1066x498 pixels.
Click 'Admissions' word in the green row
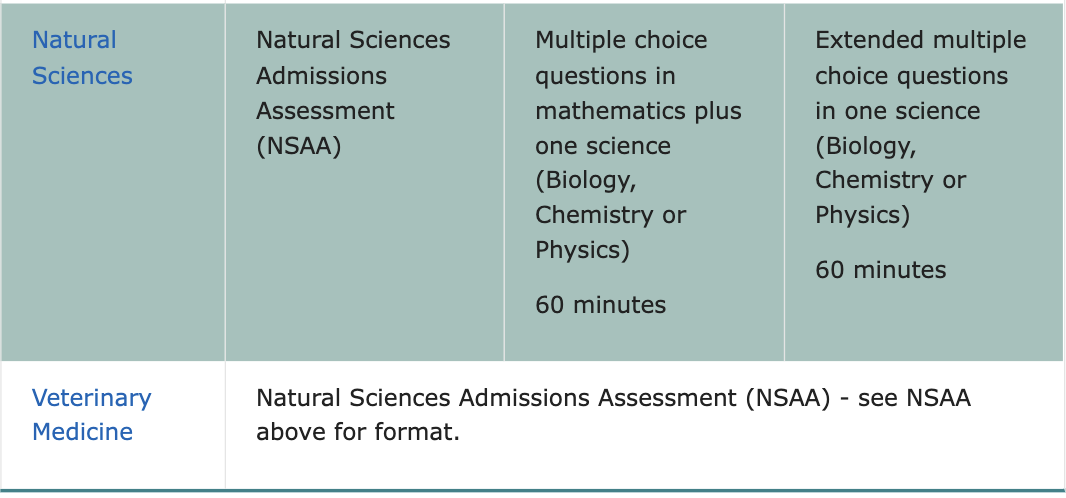[322, 75]
